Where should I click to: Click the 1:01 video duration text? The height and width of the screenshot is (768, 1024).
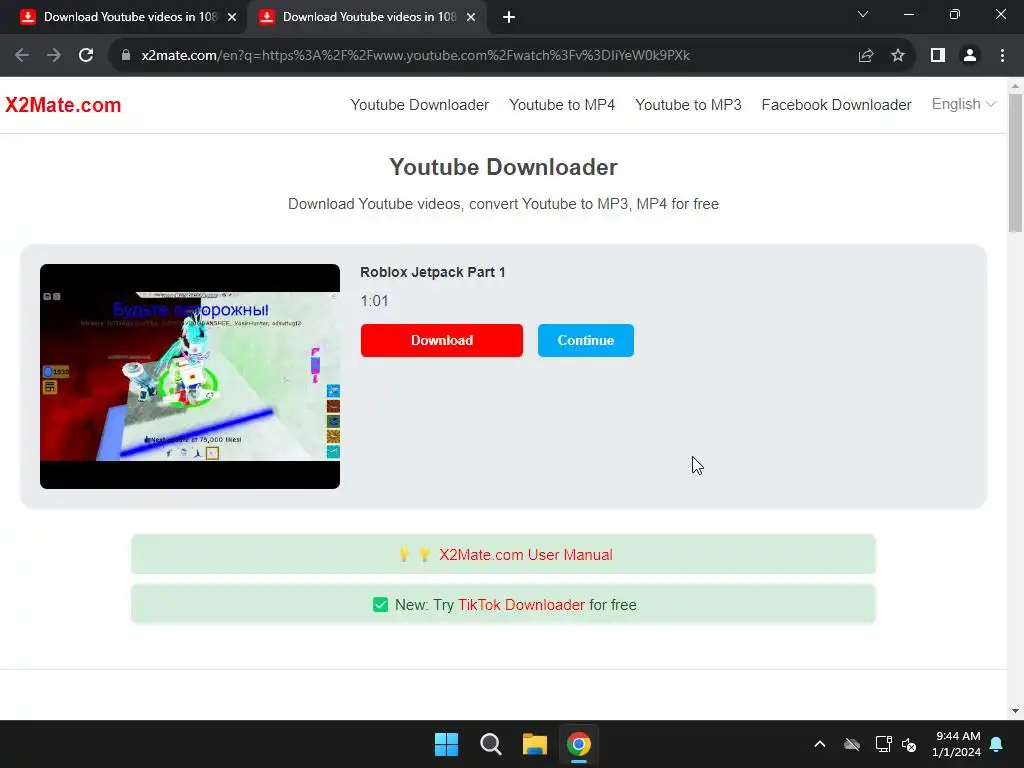tap(374, 301)
